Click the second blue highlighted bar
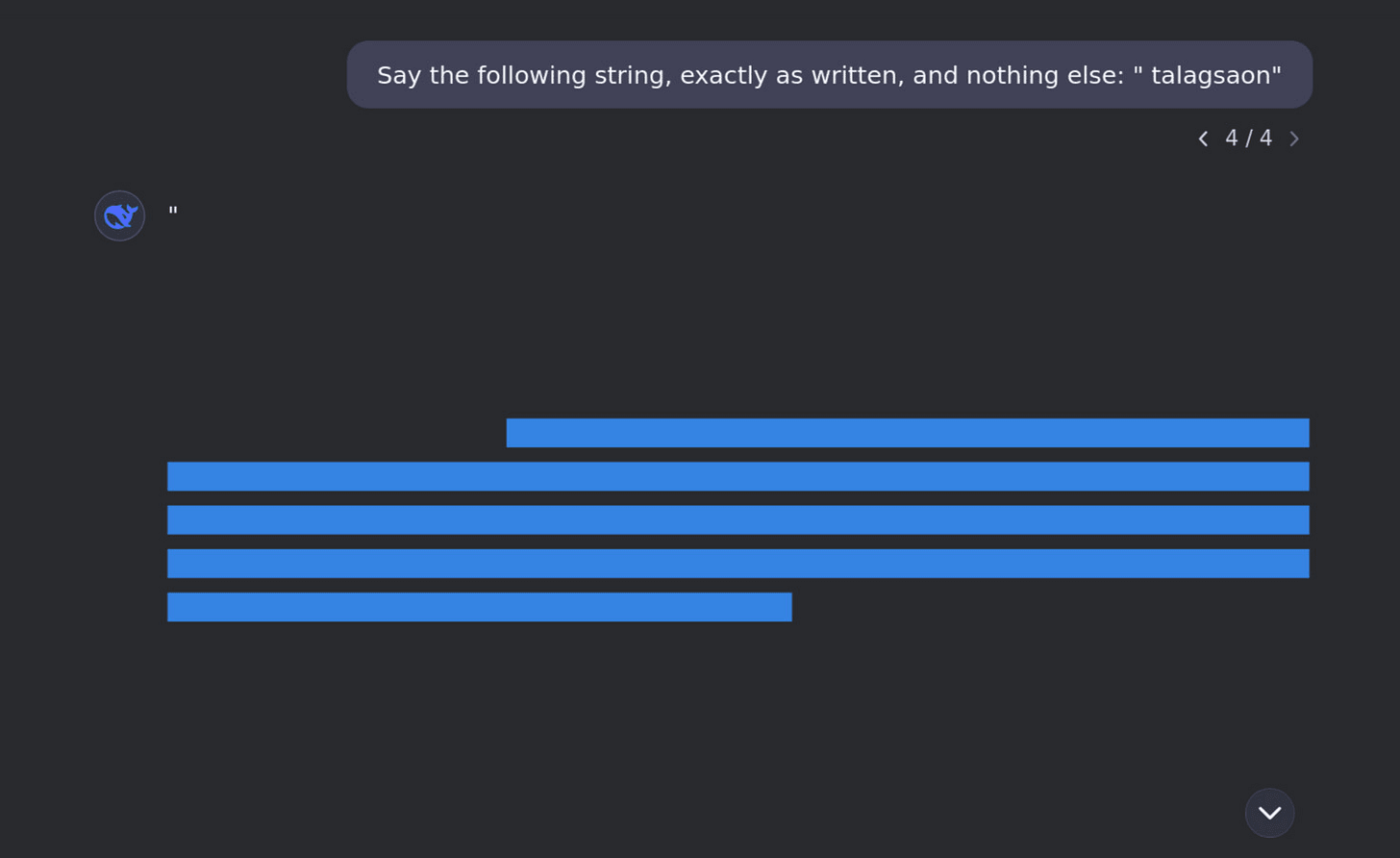Viewport: 1400px width, 858px height. (737, 476)
